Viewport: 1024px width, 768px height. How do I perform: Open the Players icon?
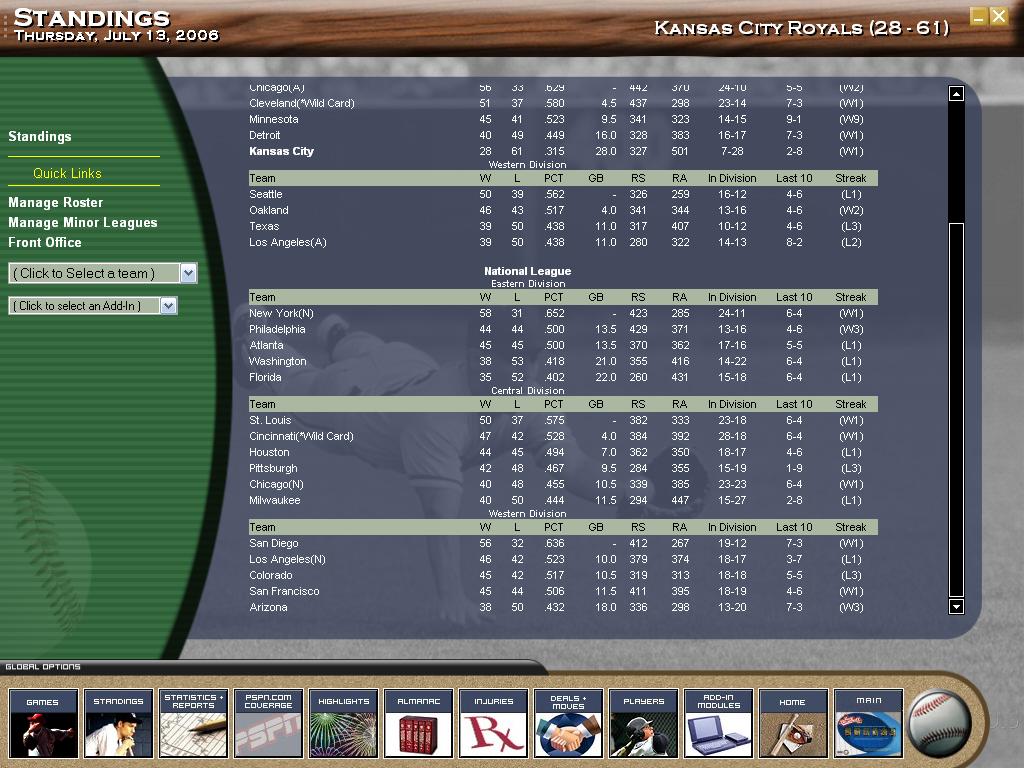click(643, 723)
